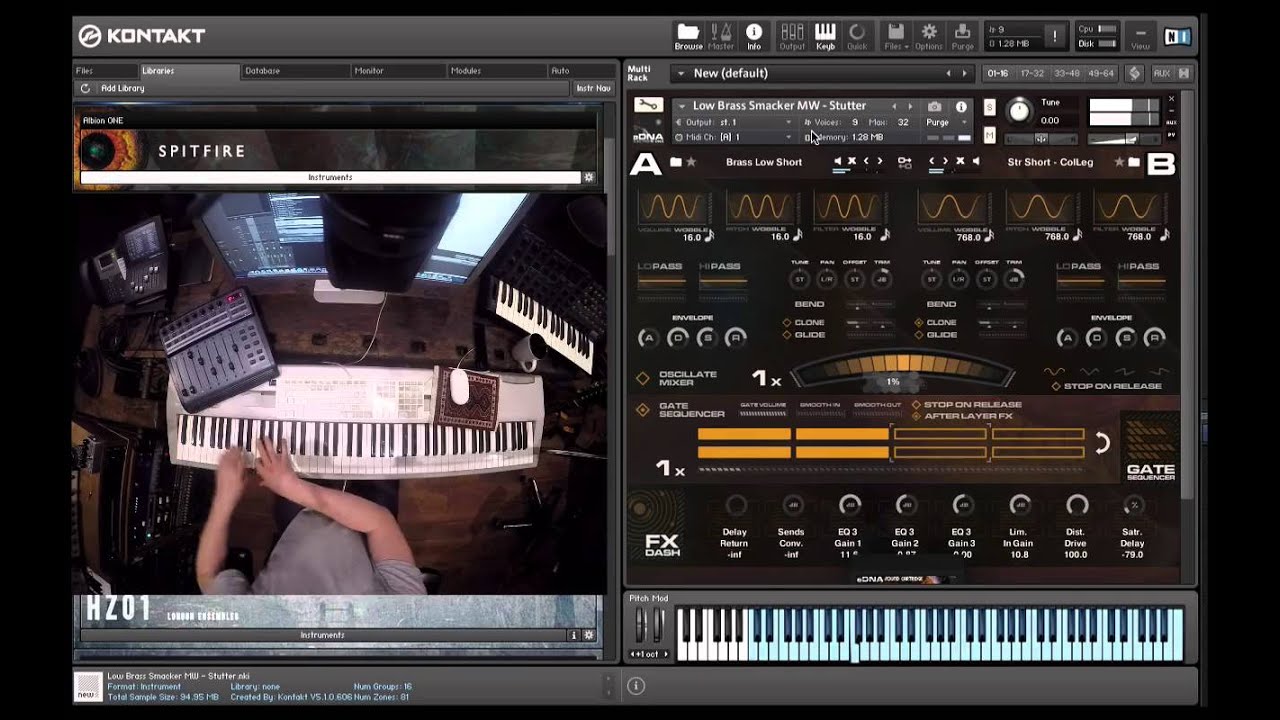Toggle layer A Clone

click(x=787, y=323)
